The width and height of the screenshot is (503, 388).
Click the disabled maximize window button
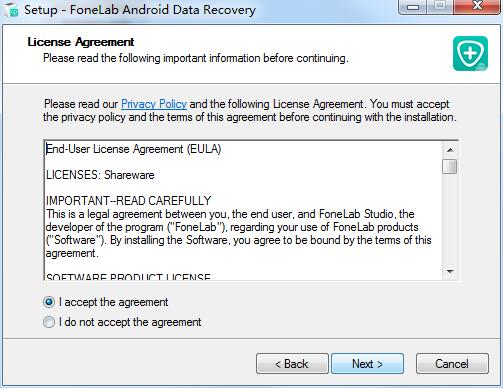[440, 7]
